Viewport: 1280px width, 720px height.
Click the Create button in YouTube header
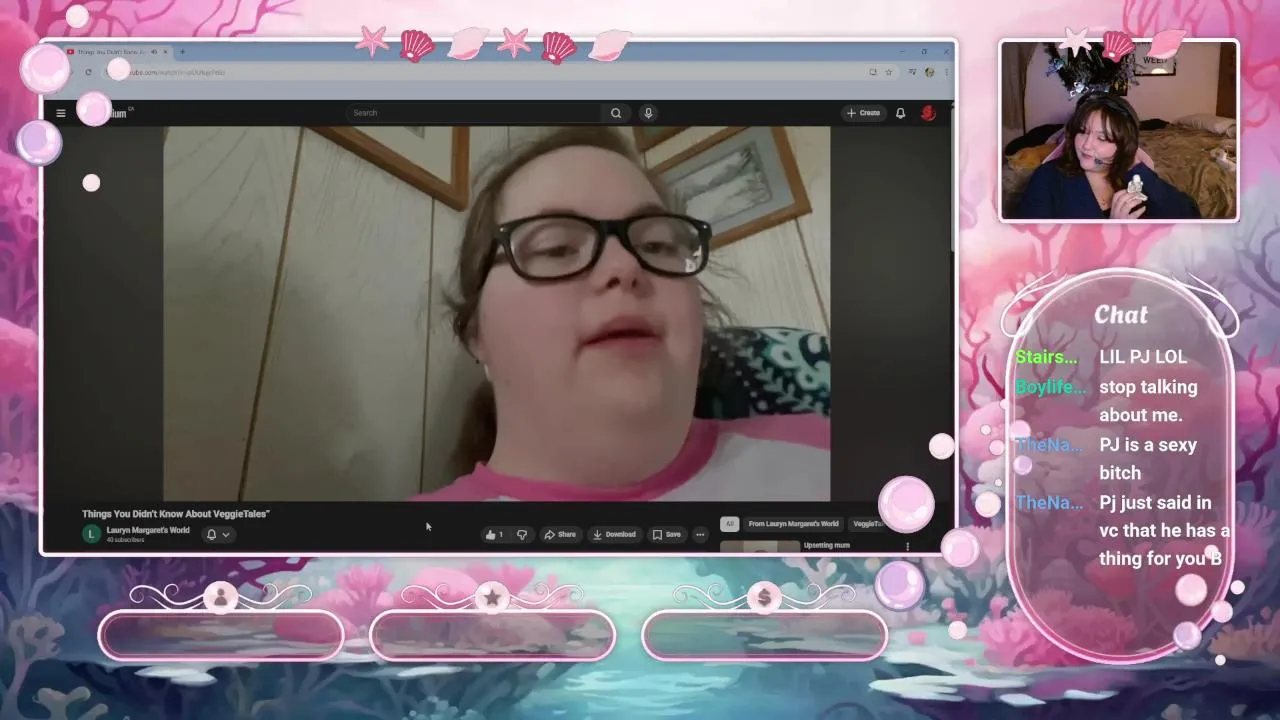tap(863, 113)
